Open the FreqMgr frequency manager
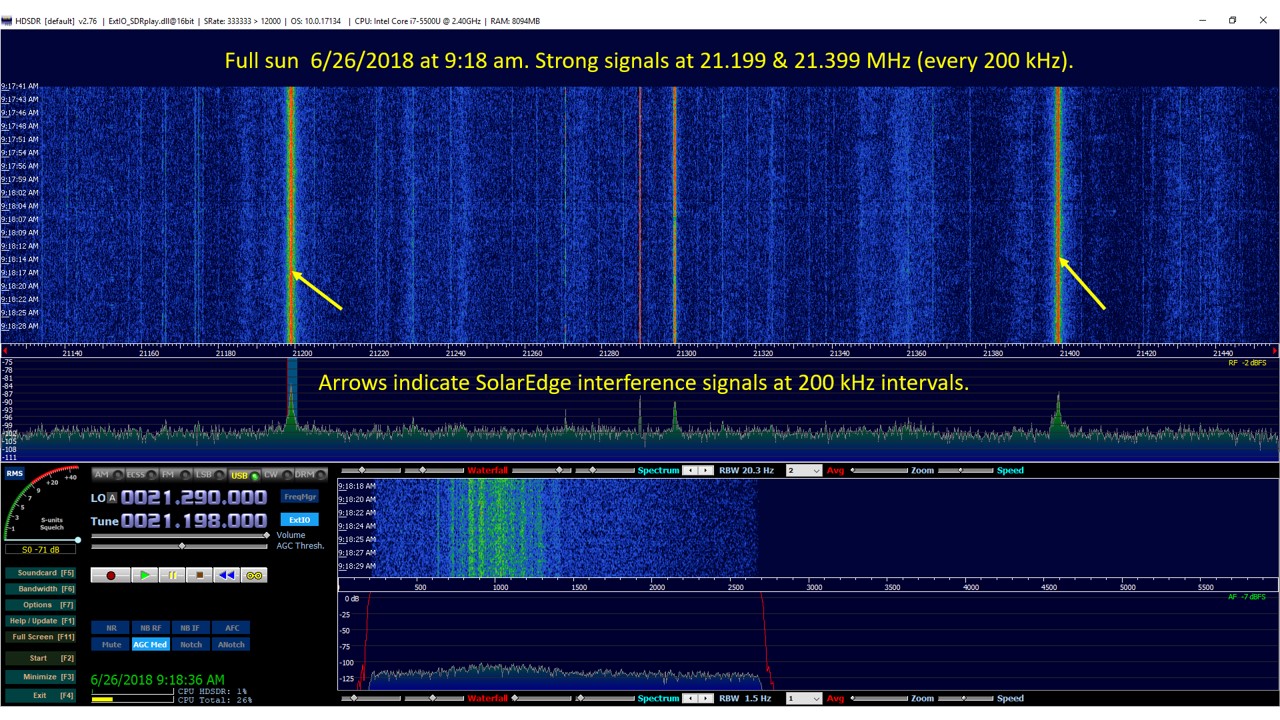 click(x=299, y=496)
